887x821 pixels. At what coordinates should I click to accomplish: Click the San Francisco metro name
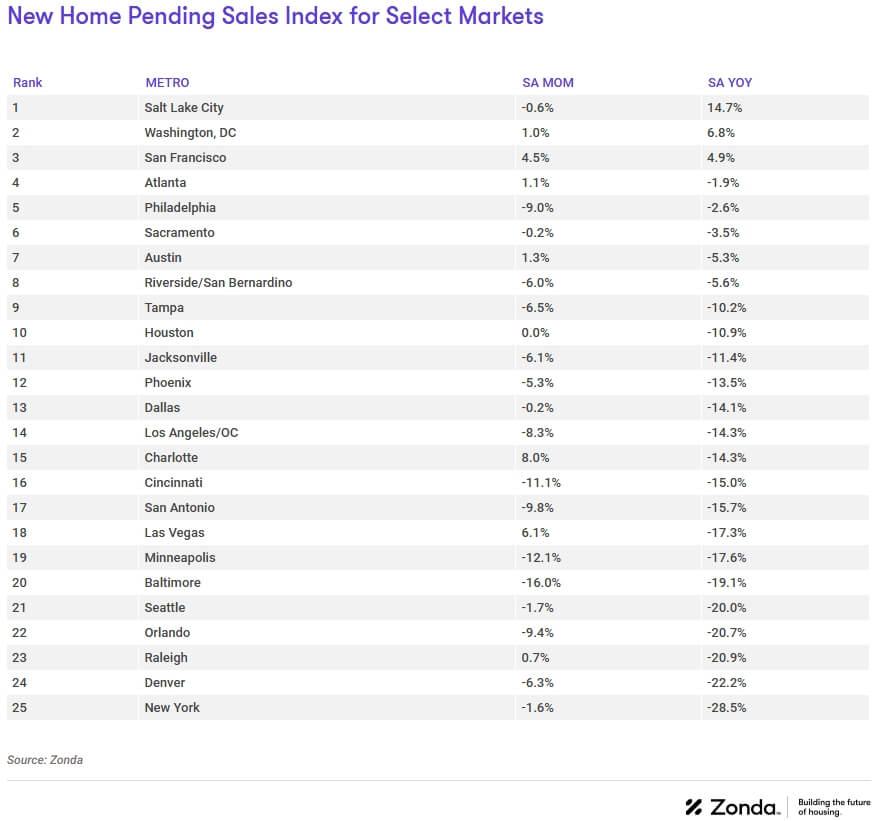point(185,158)
